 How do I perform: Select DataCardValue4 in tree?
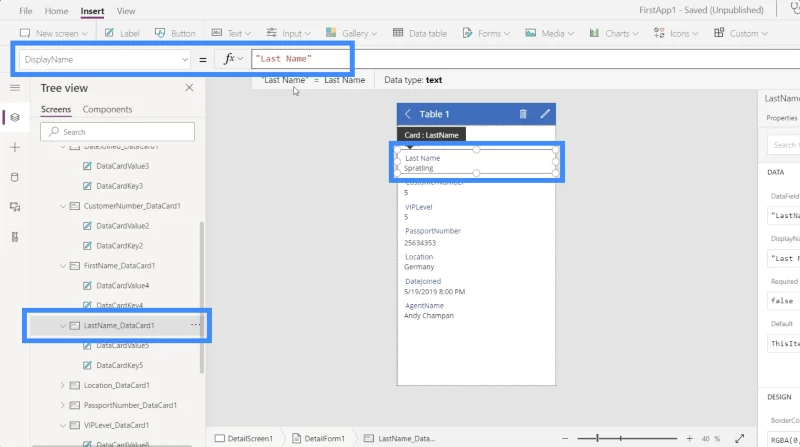coord(122,285)
